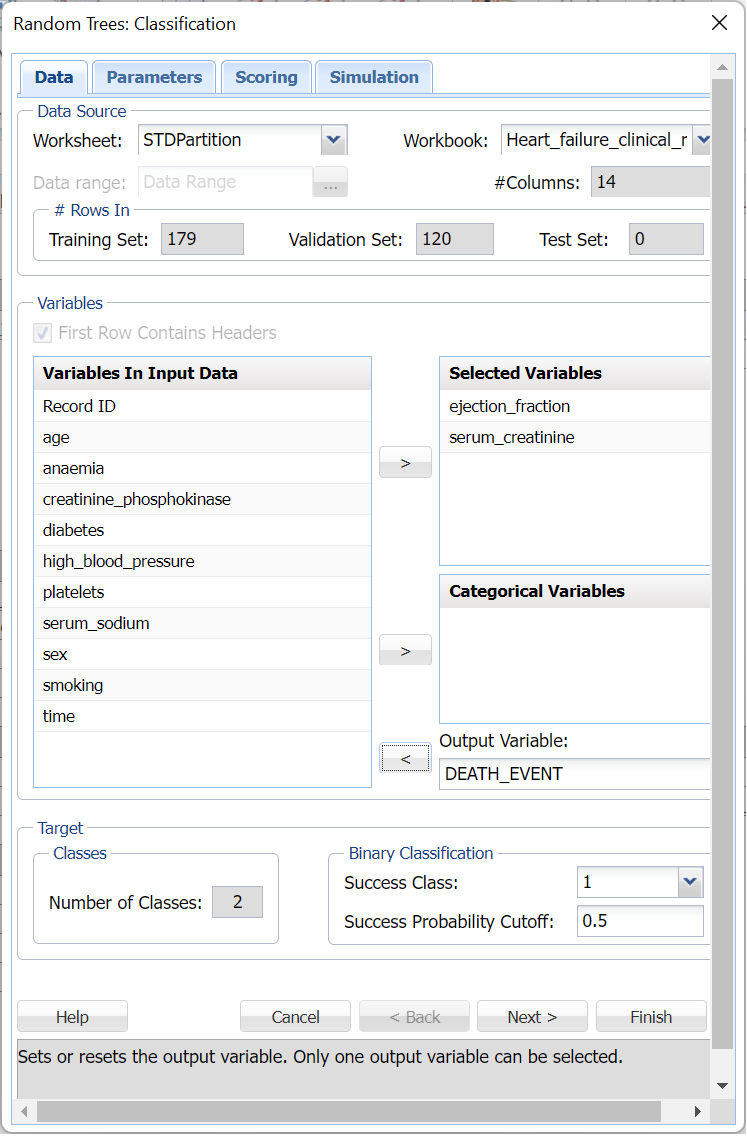Click the Data range ellipsis button
747x1136 pixels.
click(x=330, y=183)
